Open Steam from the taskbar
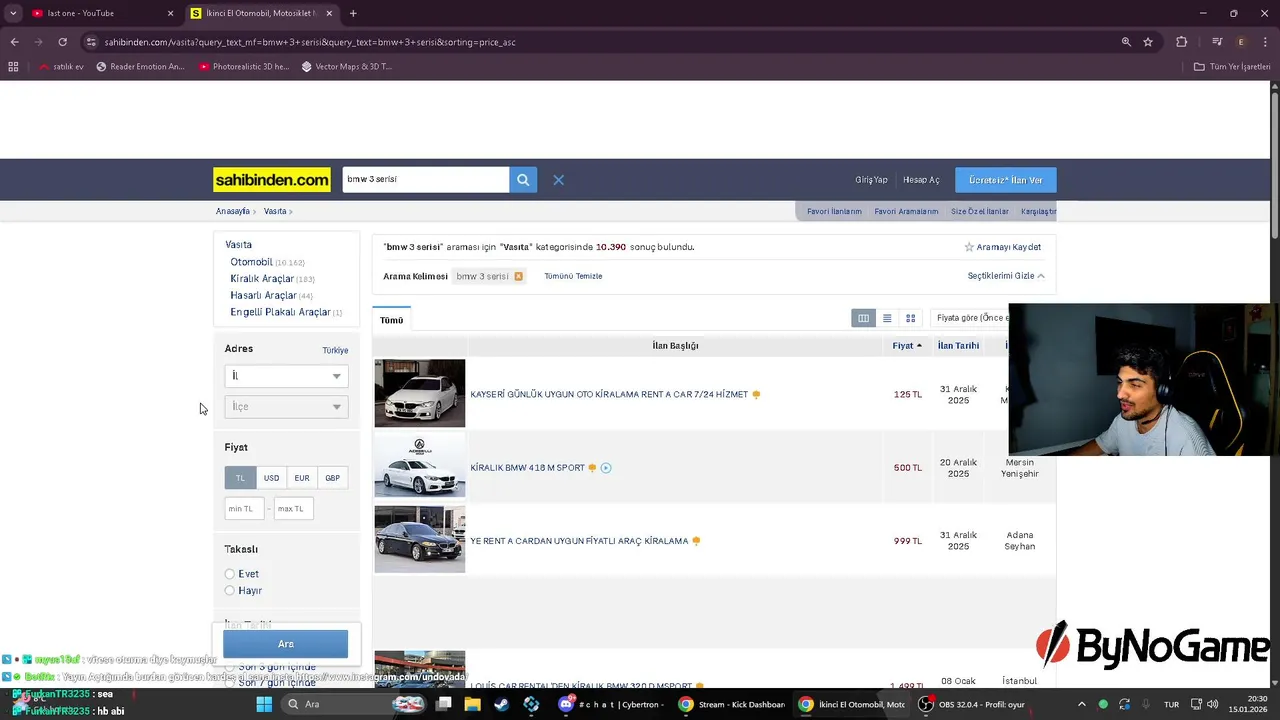The width and height of the screenshot is (1280, 720). point(501,704)
